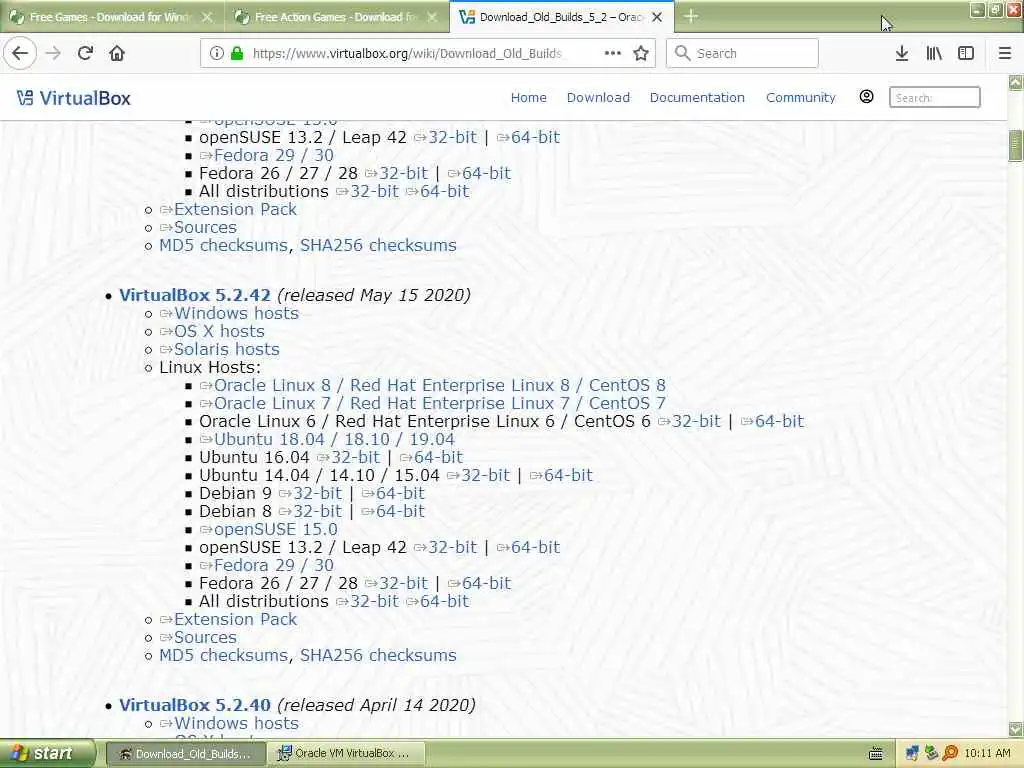Open the Documentation navigation item
Image resolution: width=1024 pixels, height=768 pixels.
[697, 97]
